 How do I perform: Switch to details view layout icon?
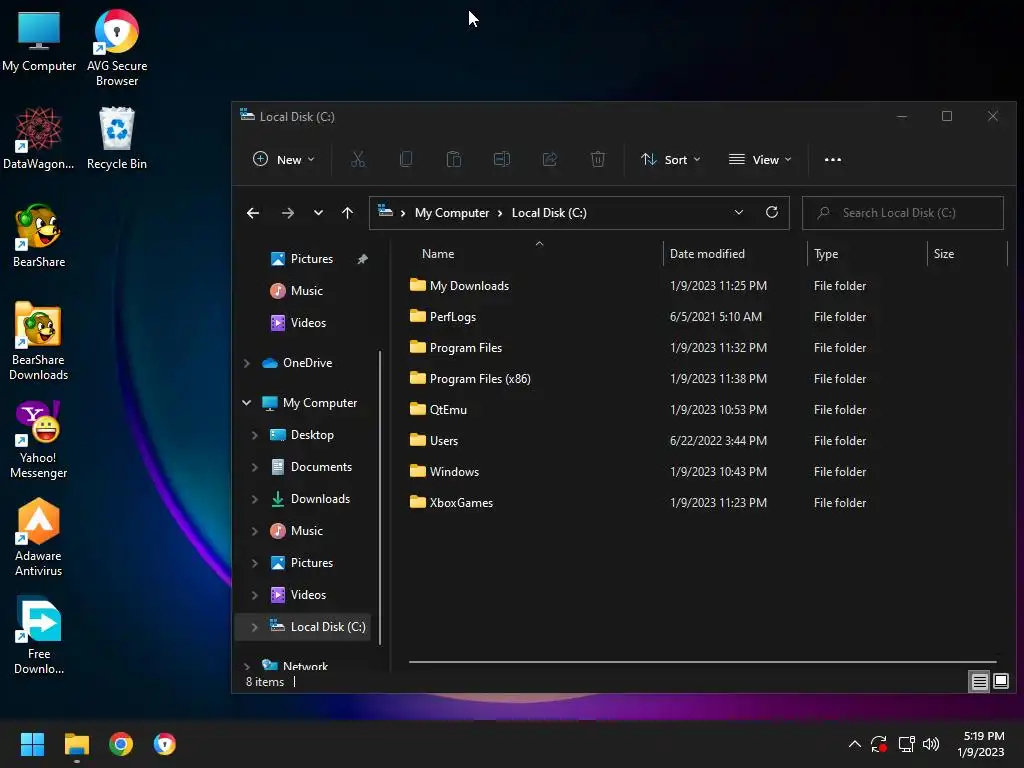pos(980,682)
